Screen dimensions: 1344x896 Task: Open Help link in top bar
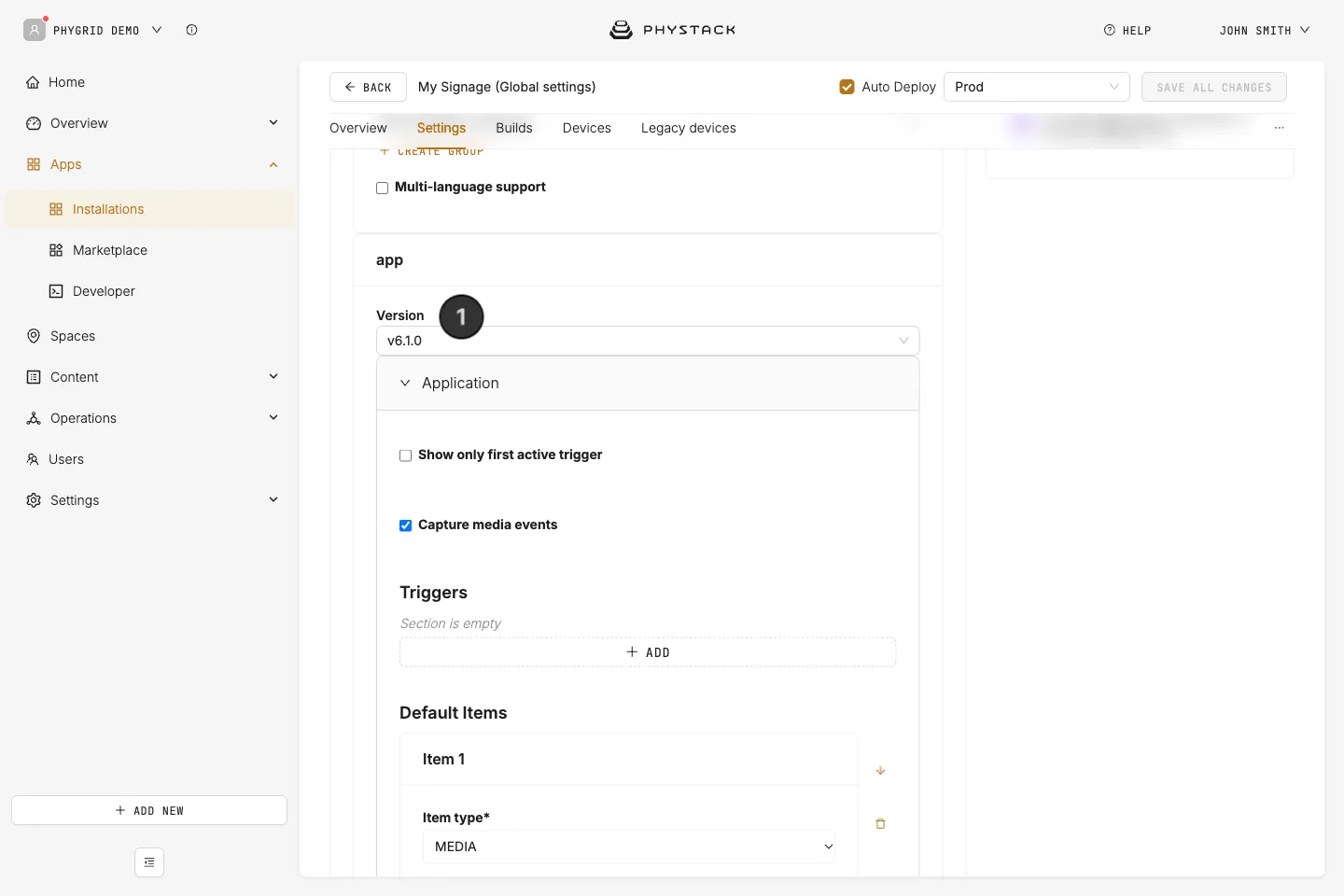[1127, 30]
